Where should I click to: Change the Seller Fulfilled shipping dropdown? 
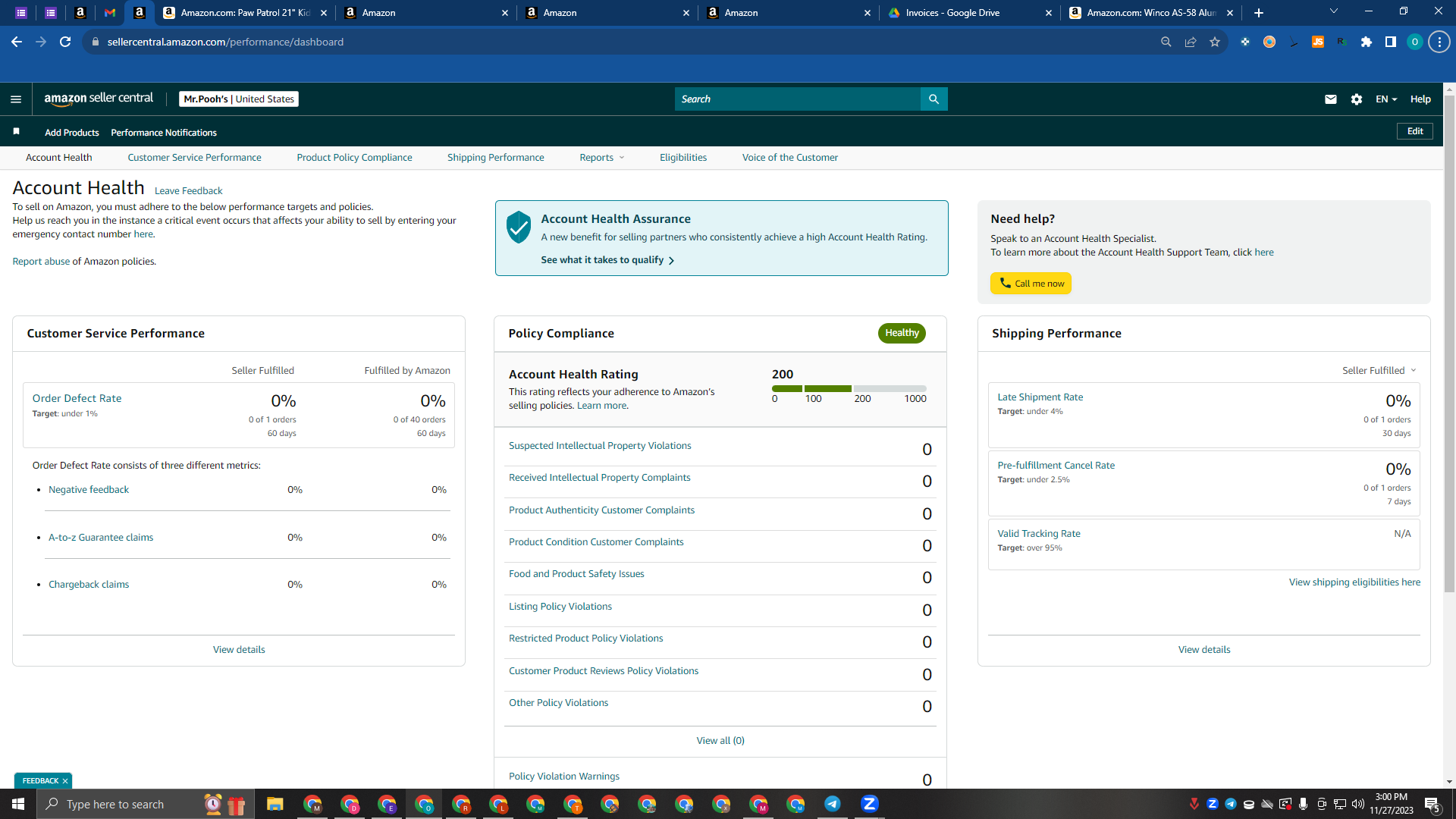[1379, 371]
